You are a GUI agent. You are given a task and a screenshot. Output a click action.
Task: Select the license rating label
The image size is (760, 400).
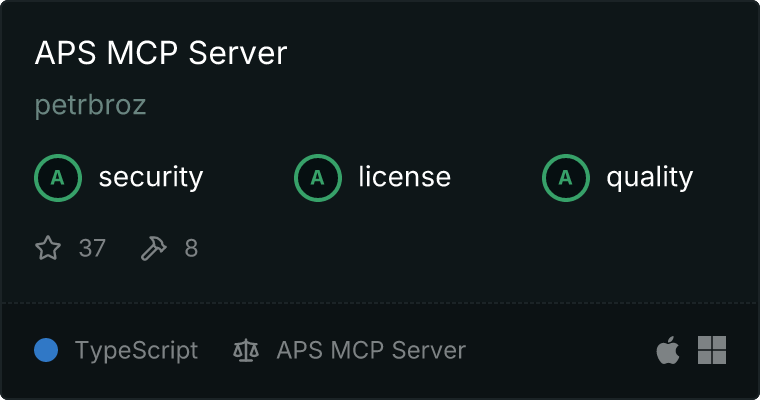(404, 178)
